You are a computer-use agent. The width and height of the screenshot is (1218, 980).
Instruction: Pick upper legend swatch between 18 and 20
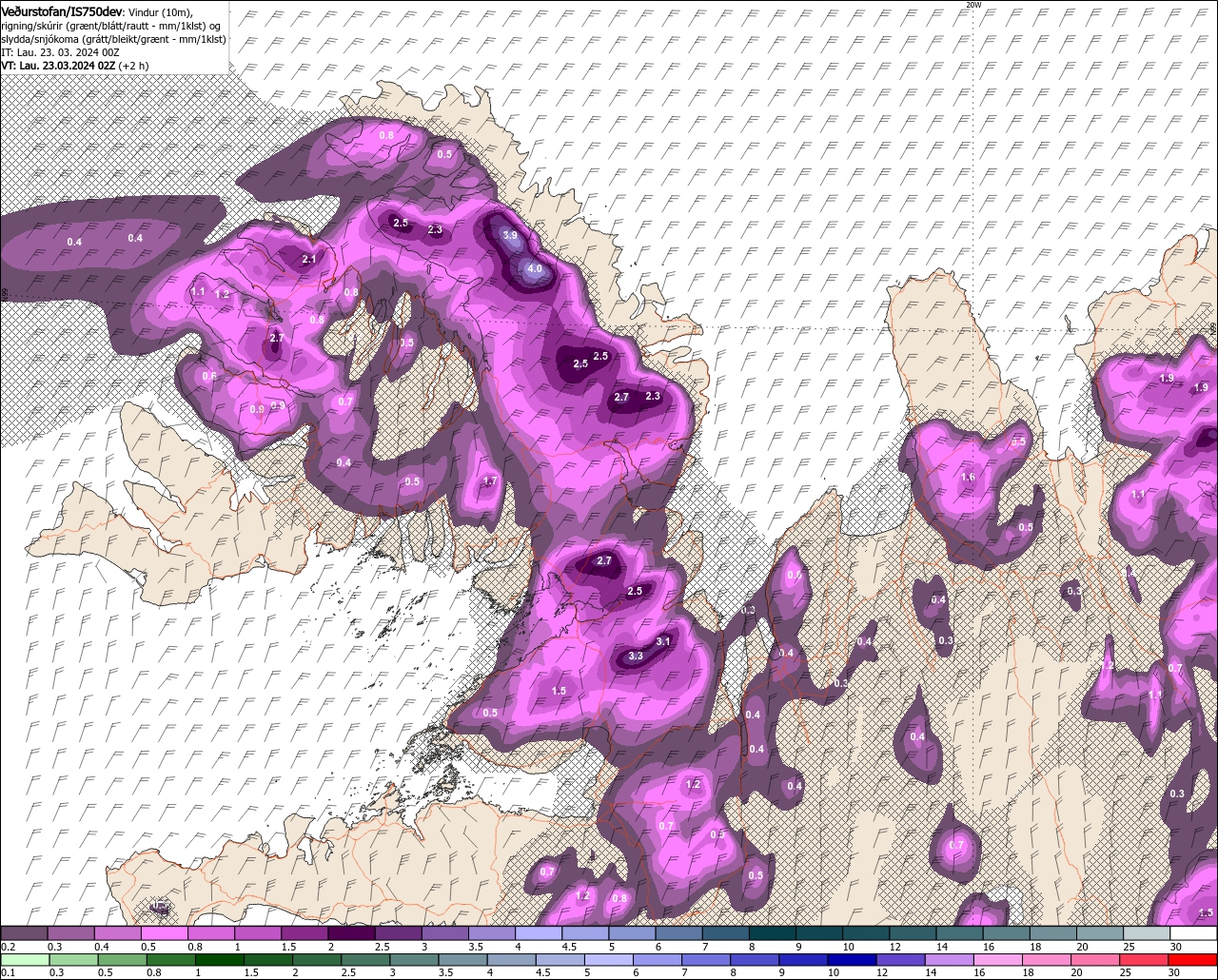1053,933
